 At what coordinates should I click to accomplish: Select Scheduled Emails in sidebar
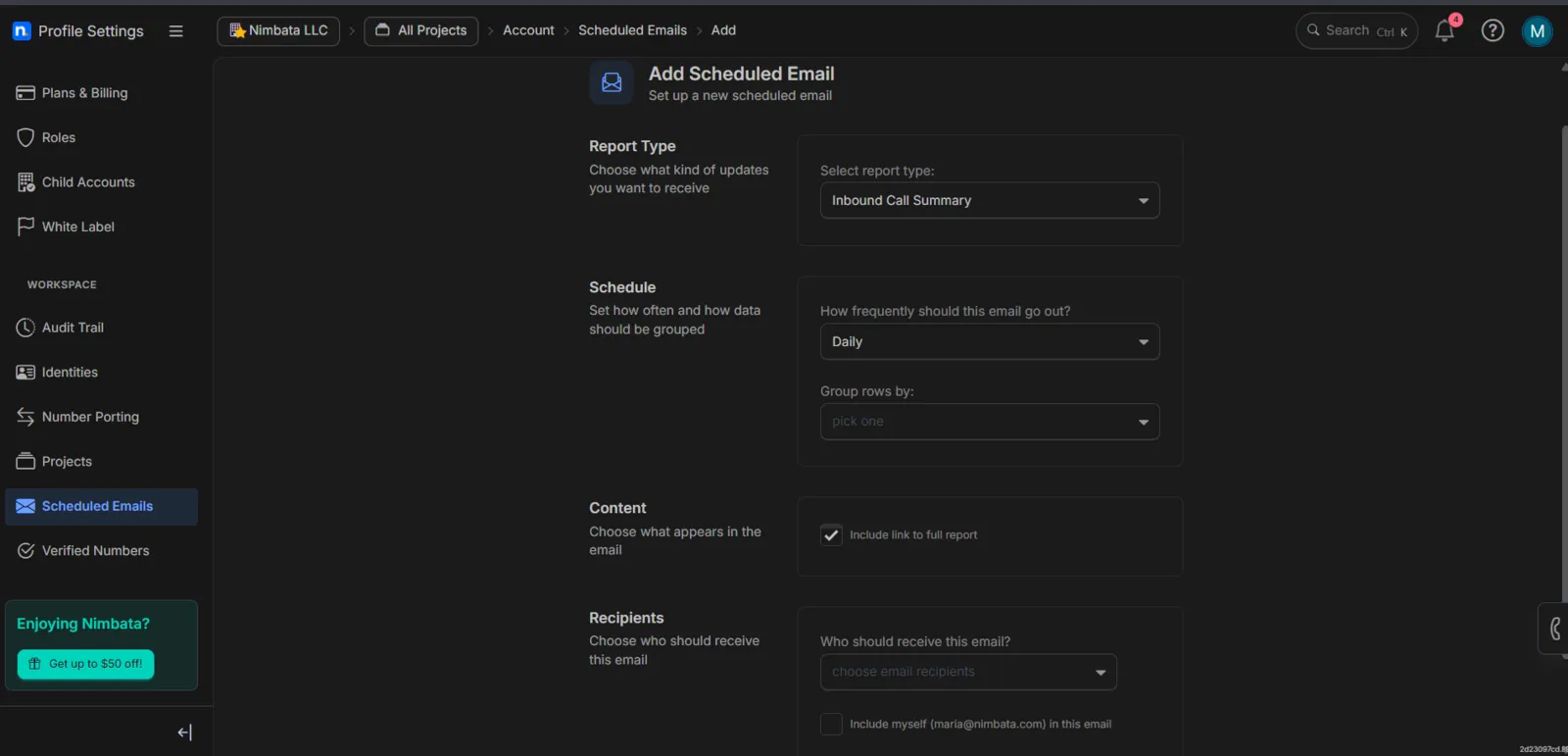(x=101, y=507)
